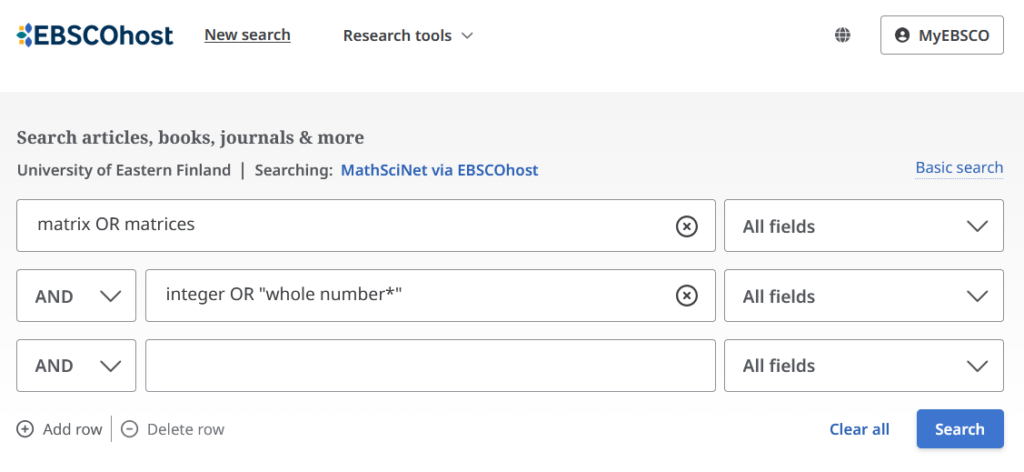Open the field selector for the second row
This screenshot has height=472, width=1024.
[863, 296]
